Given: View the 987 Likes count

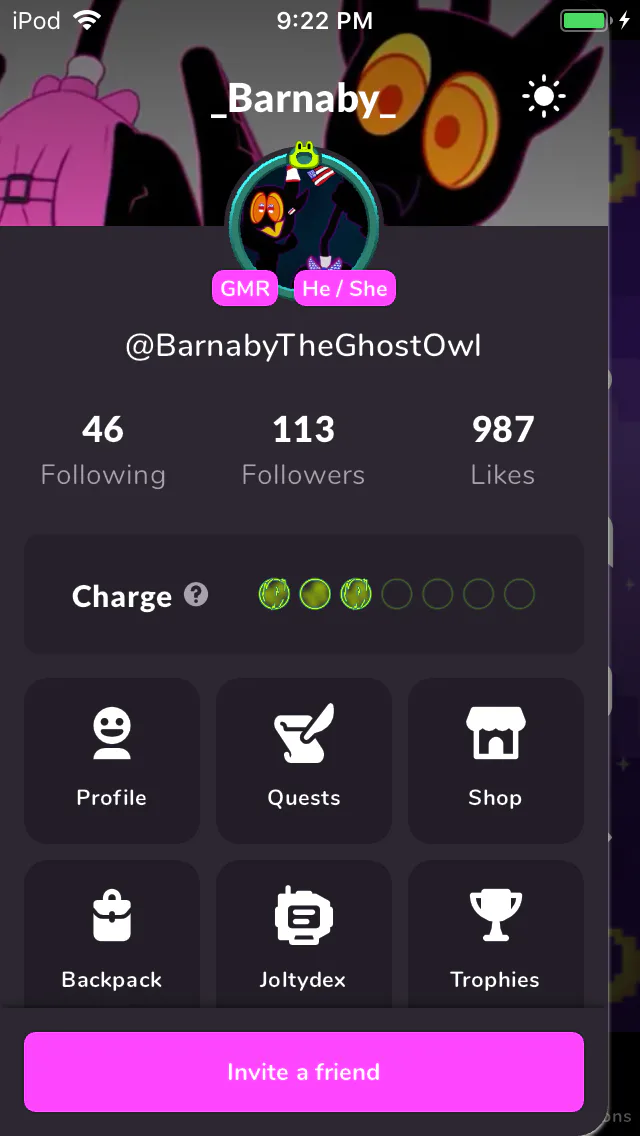Looking at the screenshot, I should 503,451.
